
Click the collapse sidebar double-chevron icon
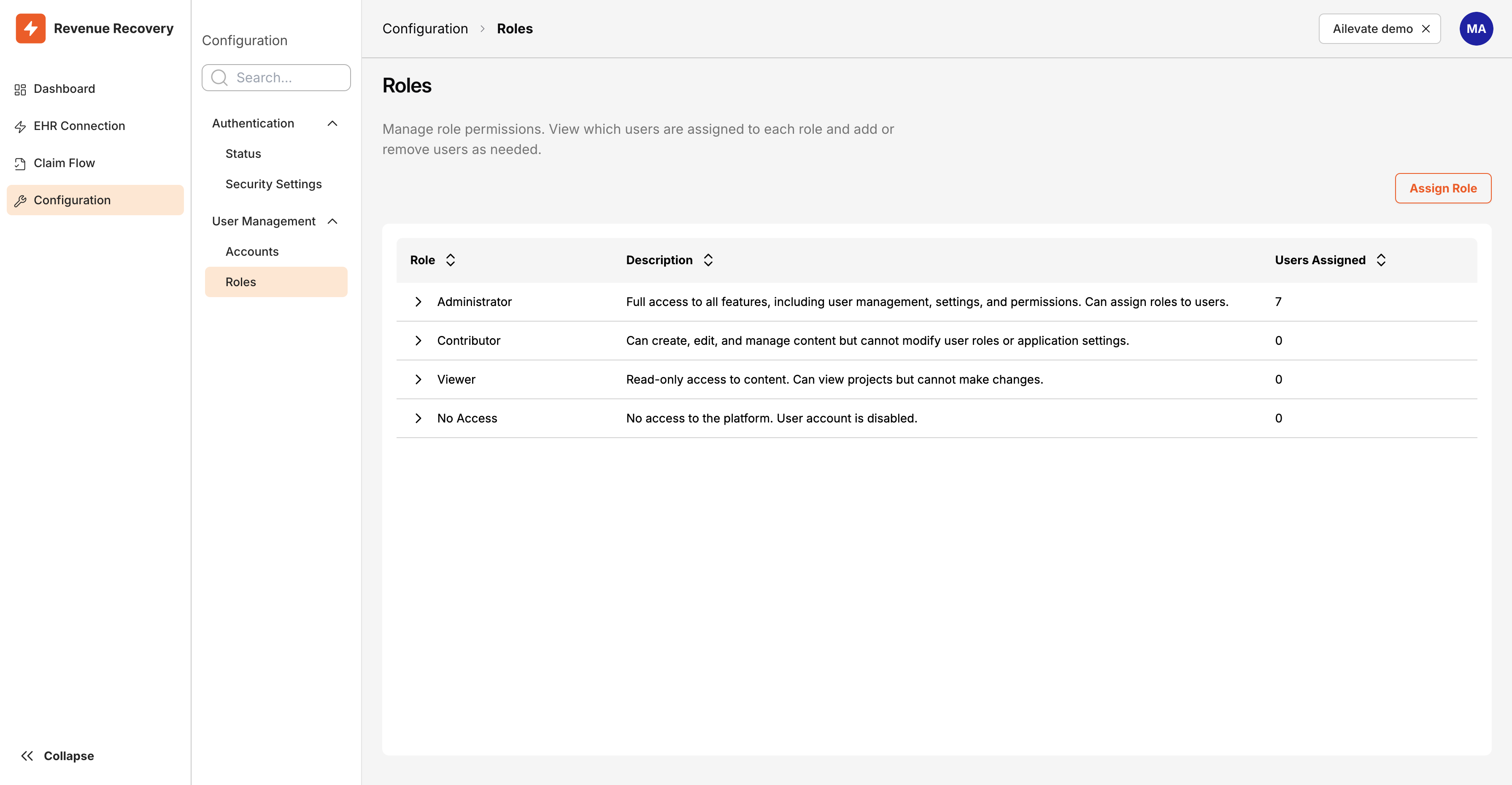[x=27, y=755]
